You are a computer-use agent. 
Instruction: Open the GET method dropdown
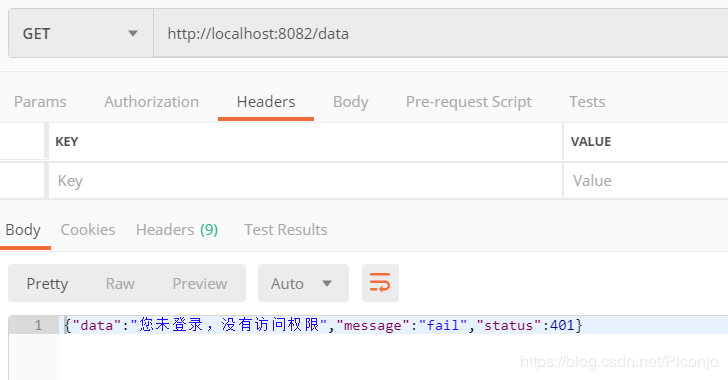[81, 33]
